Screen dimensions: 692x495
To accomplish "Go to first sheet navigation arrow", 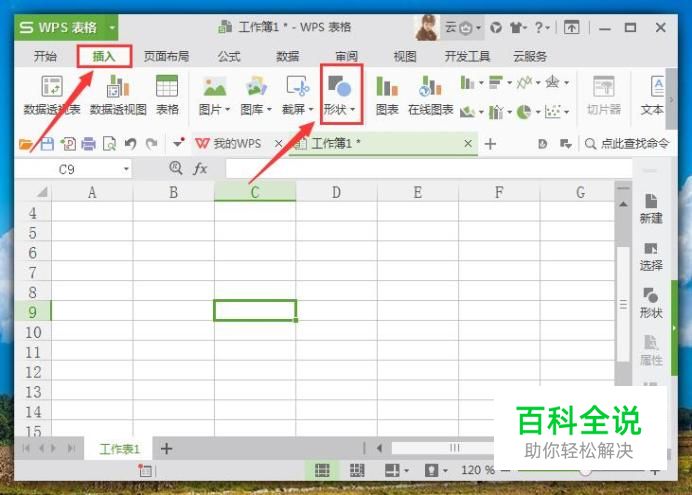I will (x=26, y=449).
